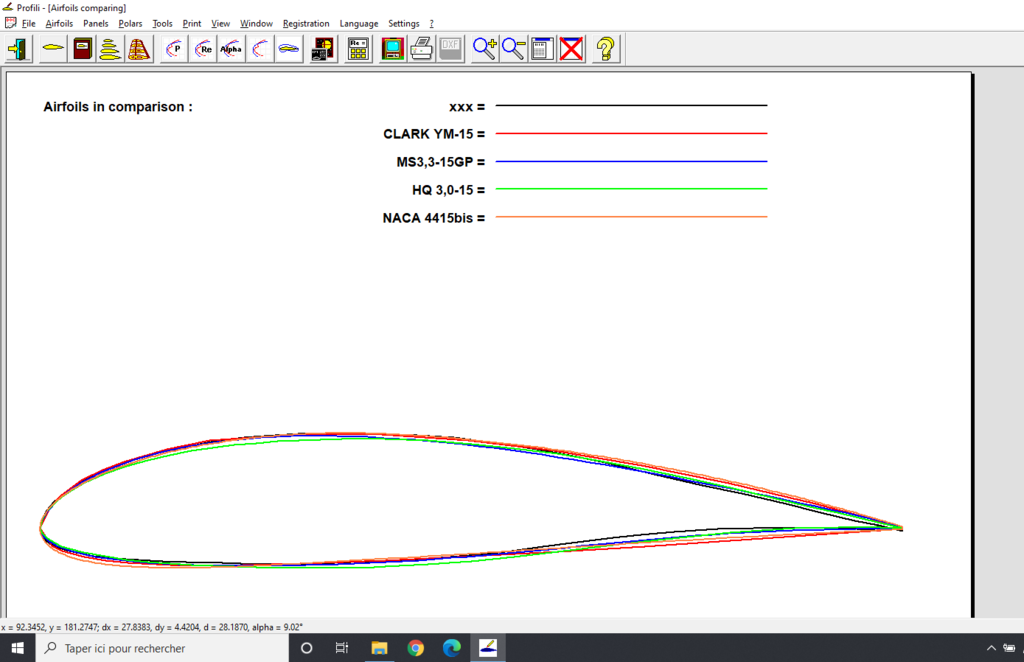Click the Re polar toolbar icon
This screenshot has width=1024, height=662.
click(x=203, y=48)
